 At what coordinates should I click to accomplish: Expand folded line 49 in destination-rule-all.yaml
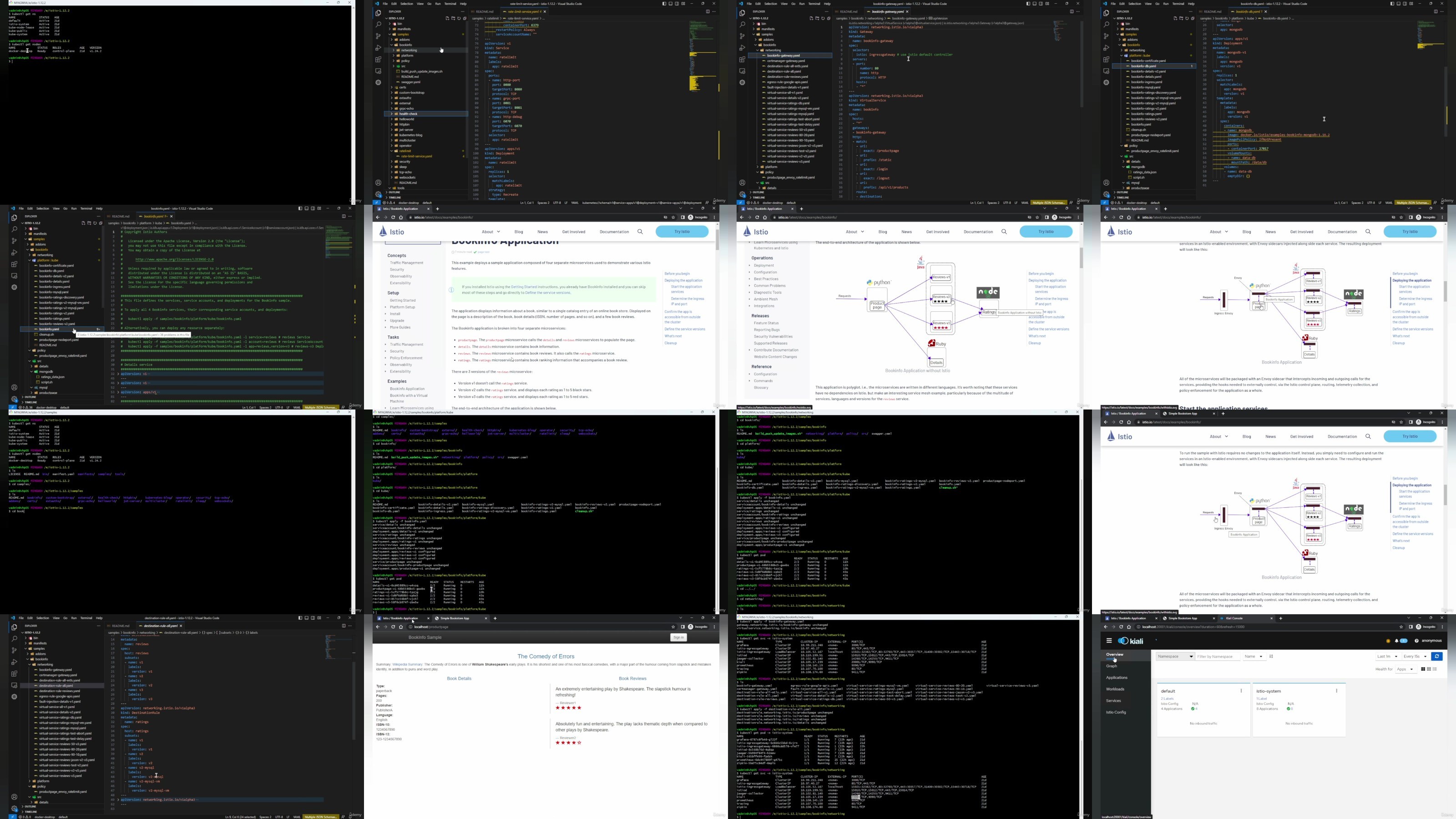pos(118,800)
